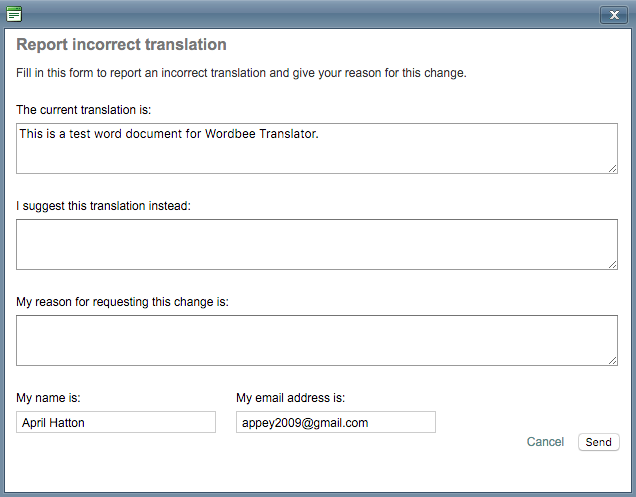
Task: Click the form icon in the title bar
Action: click(x=14, y=14)
